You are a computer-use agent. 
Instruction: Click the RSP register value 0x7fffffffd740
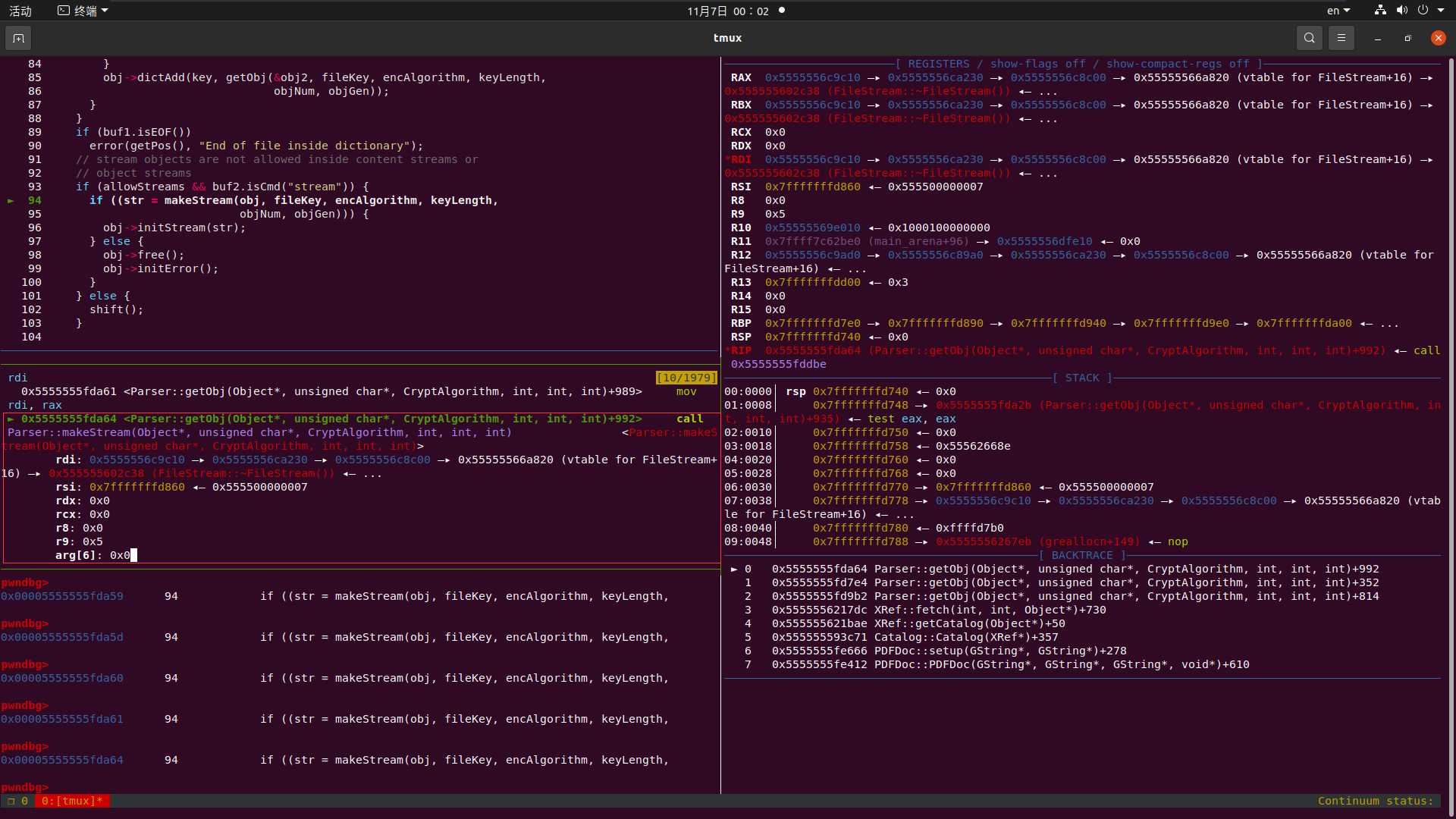tap(812, 337)
